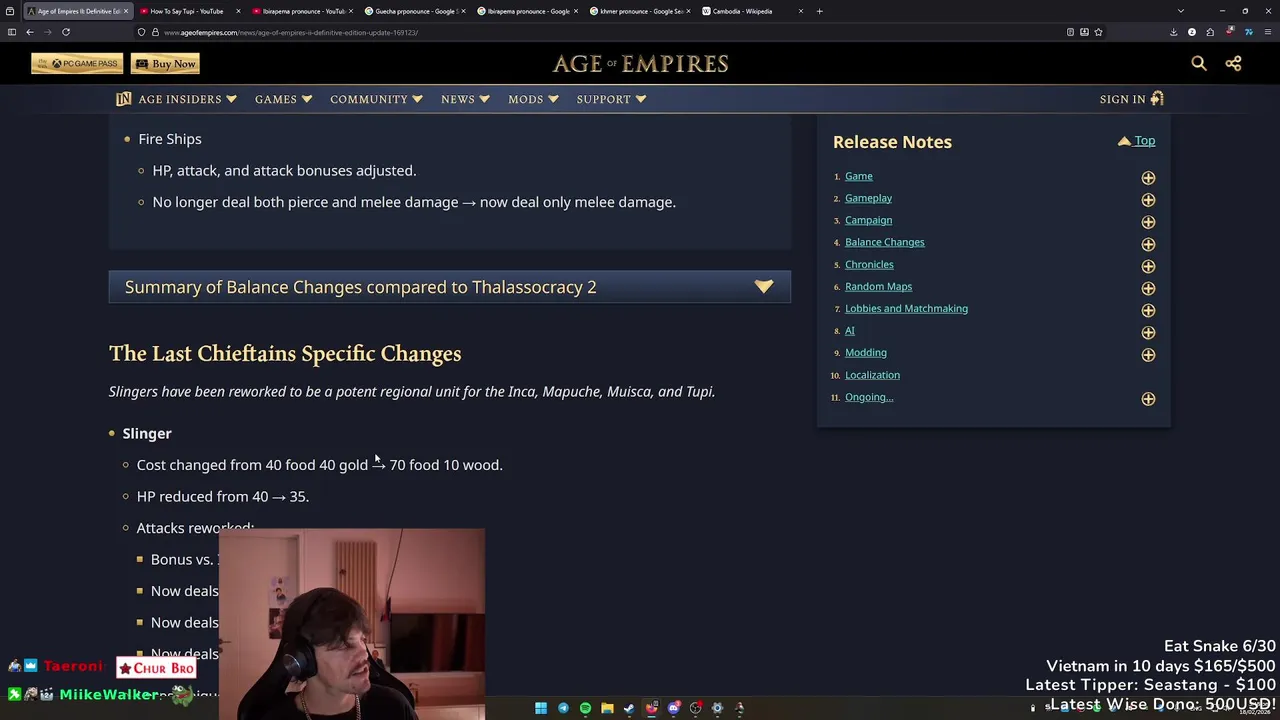
Task: Expand the AI plus icon
Action: point(1148,332)
